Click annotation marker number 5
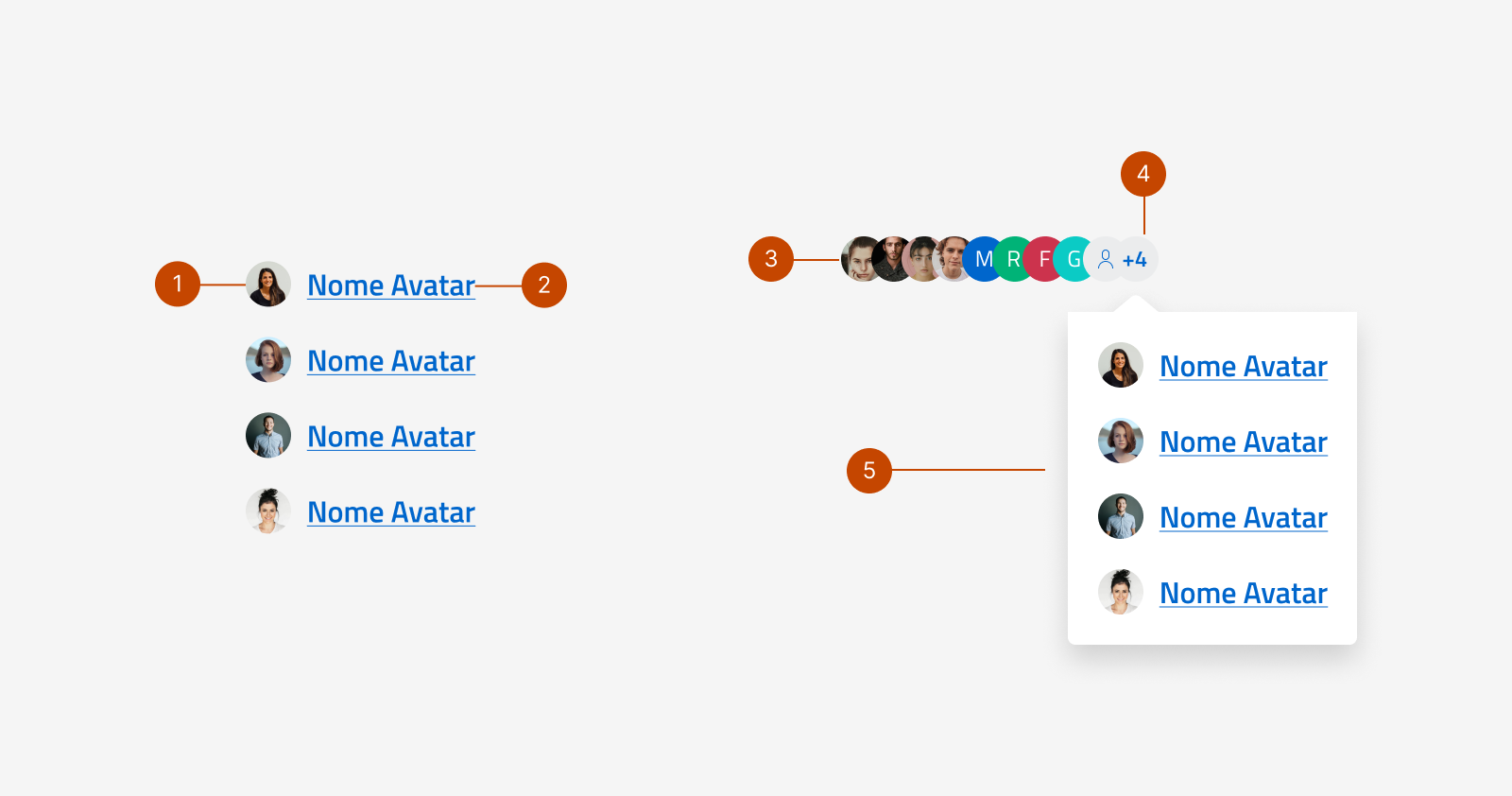The image size is (1512, 796). coord(869,471)
